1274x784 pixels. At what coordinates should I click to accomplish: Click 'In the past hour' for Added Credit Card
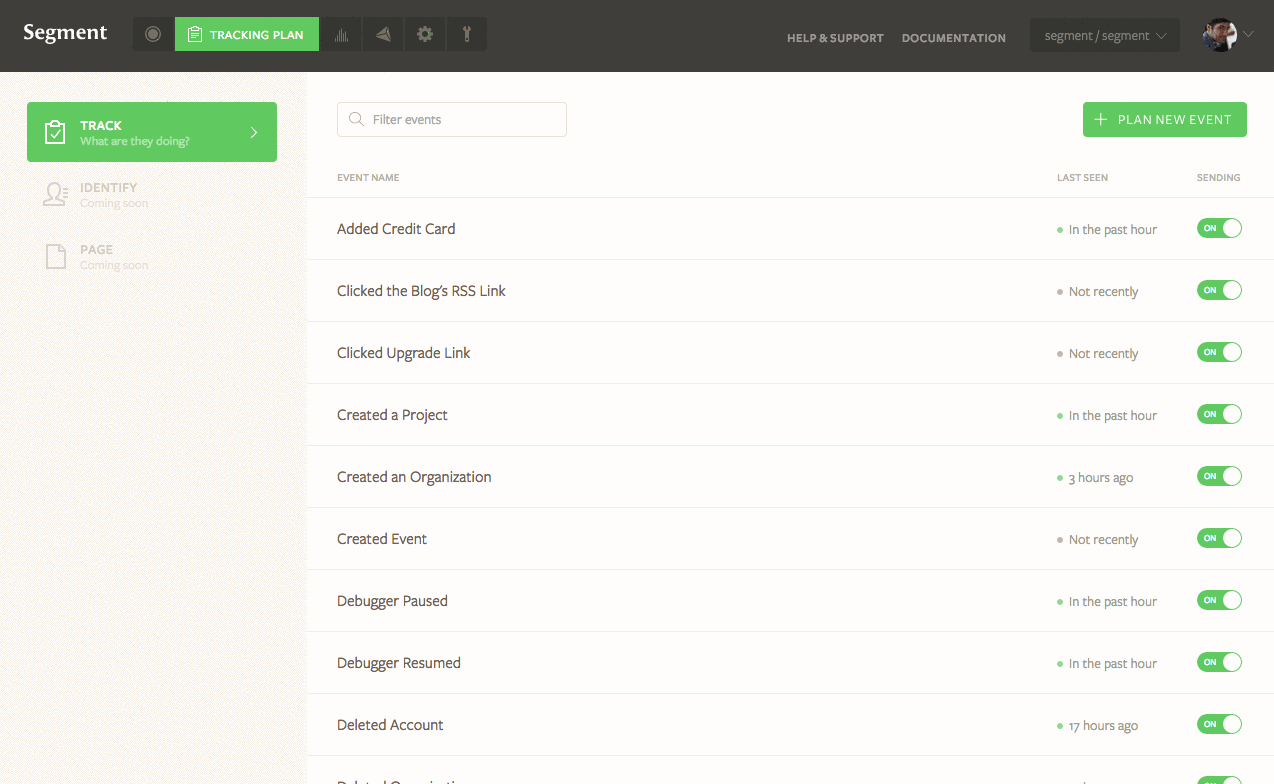1113,230
